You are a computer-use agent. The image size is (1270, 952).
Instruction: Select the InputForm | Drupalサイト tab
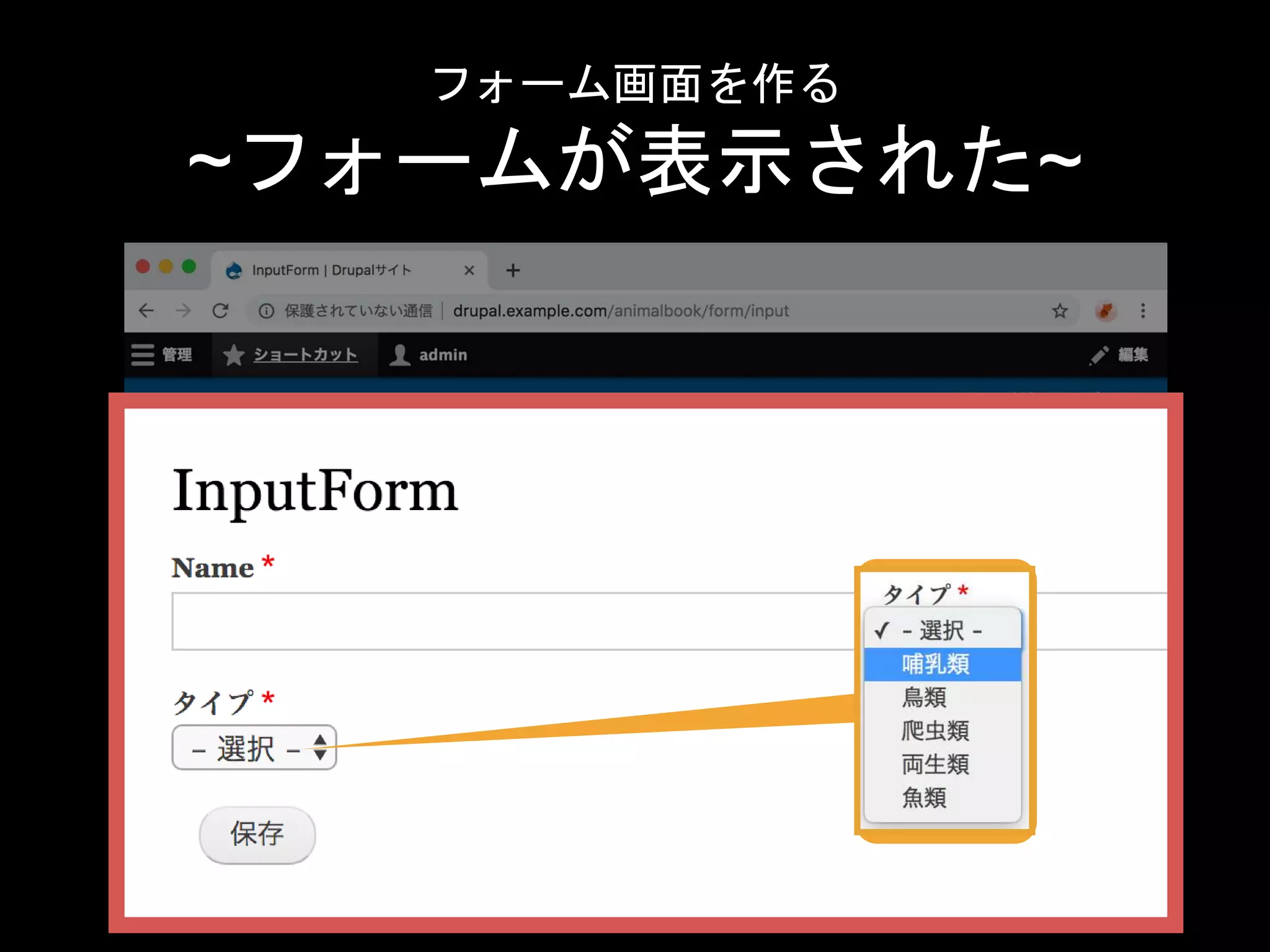tap(349, 270)
